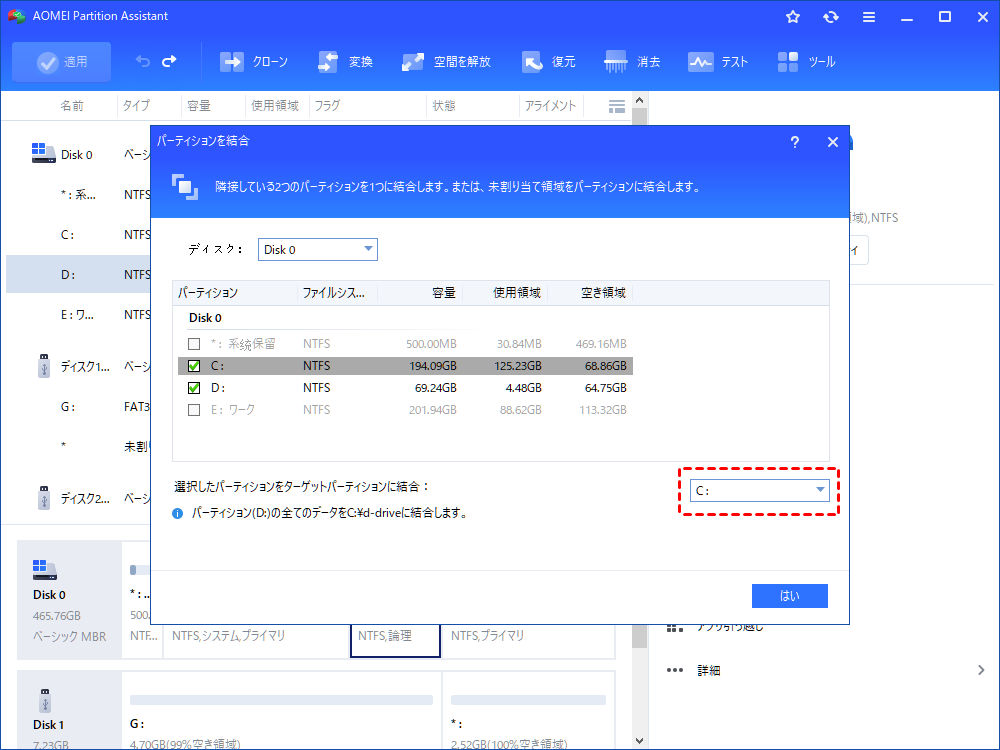Check the system reserved (系統保留) partition checkbox
The image size is (1000, 750).
click(194, 344)
